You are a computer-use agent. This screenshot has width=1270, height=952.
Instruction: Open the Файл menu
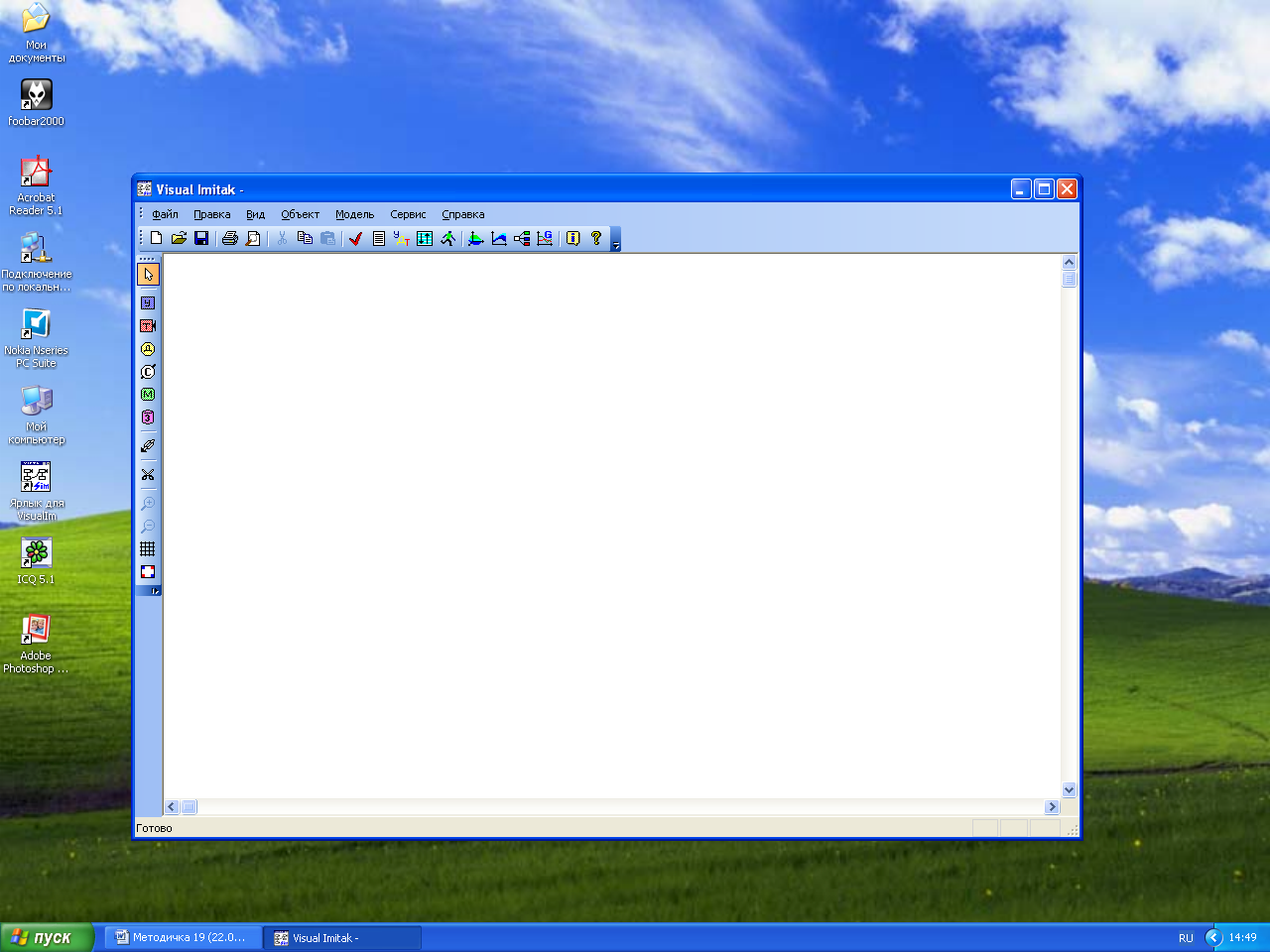pyautogui.click(x=165, y=214)
